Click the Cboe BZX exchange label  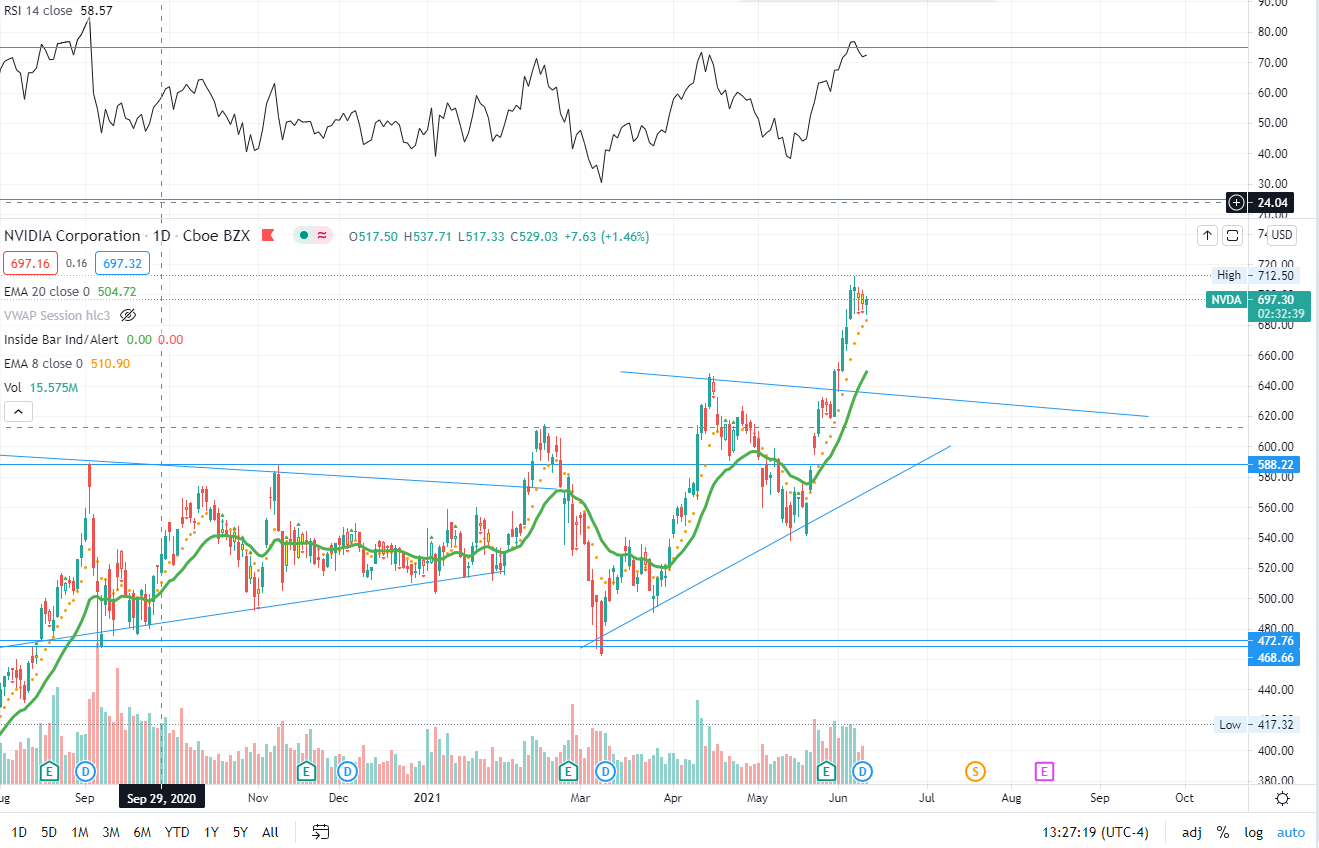[216, 236]
